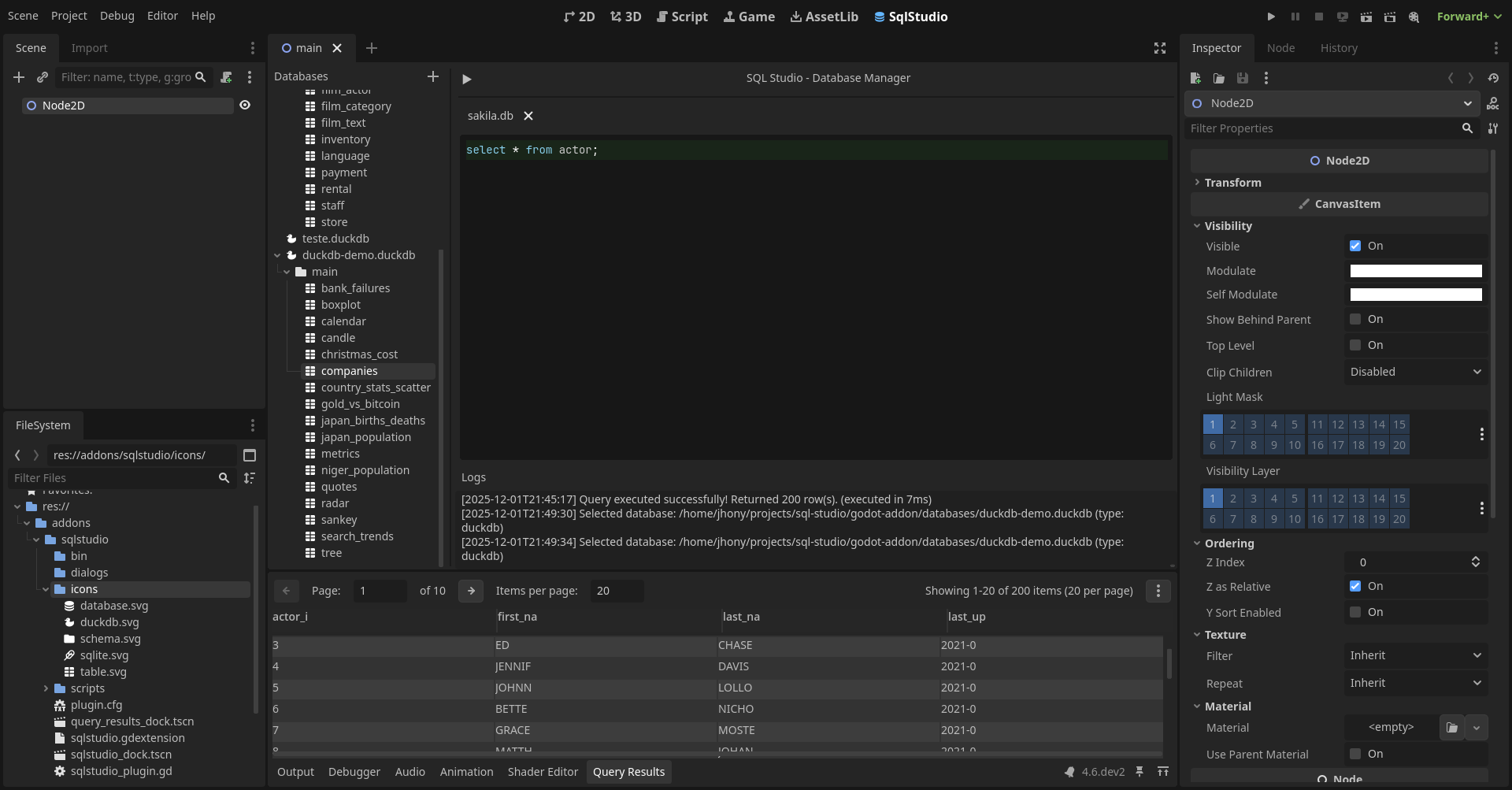Collapse duckdb-demo.duckdb database tree
1512x790 pixels.
pyautogui.click(x=277, y=255)
